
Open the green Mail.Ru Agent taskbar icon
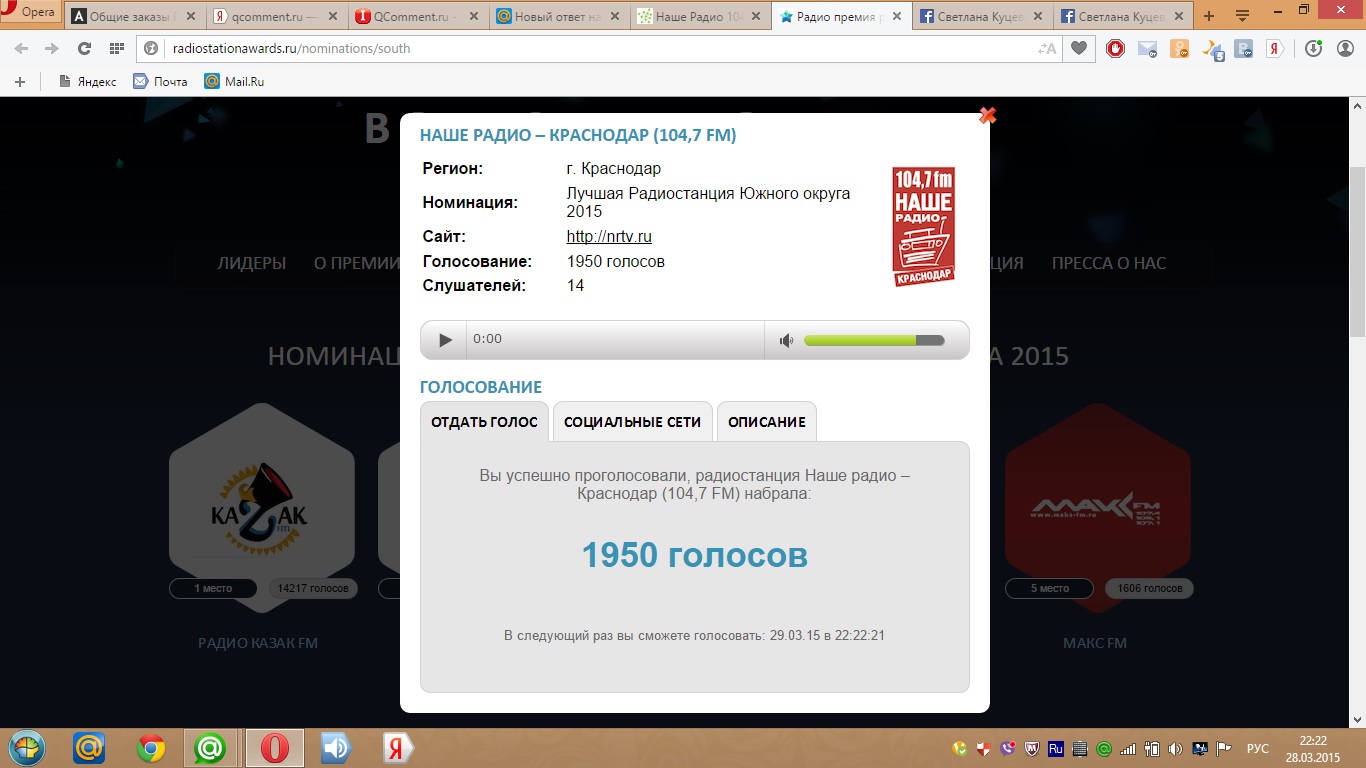point(211,748)
